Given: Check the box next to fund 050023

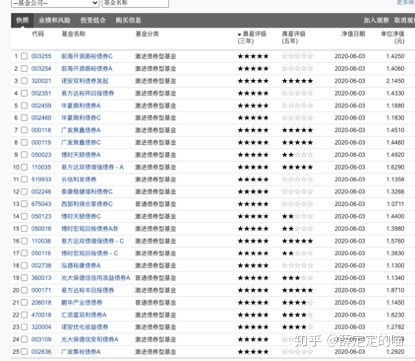Looking at the screenshot, I should pyautogui.click(x=24, y=155).
